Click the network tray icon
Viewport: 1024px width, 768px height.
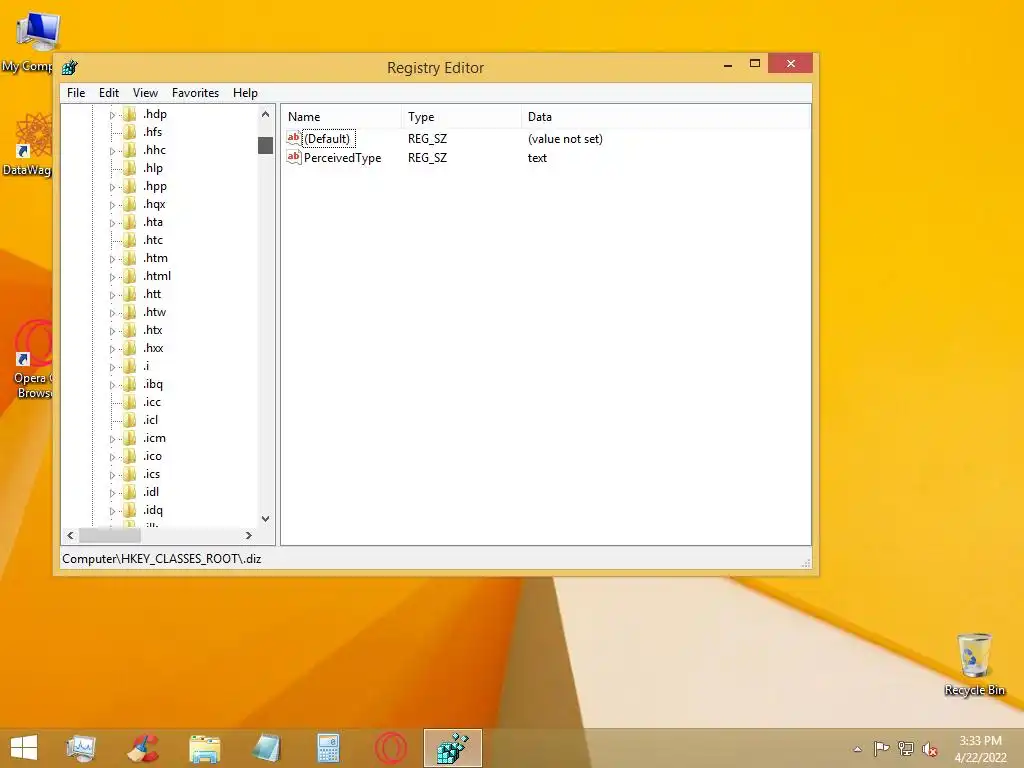(906, 748)
